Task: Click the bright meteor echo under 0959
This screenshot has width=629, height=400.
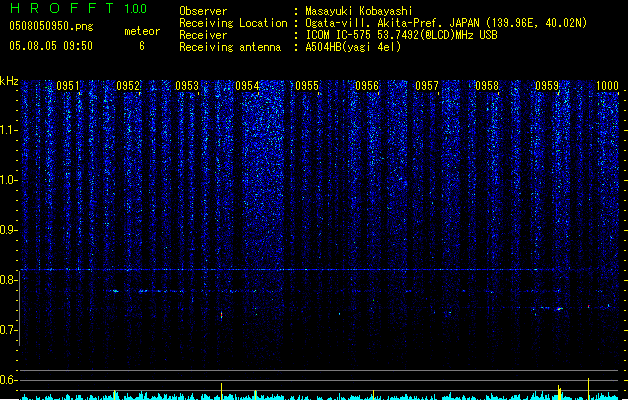Action: [560, 309]
